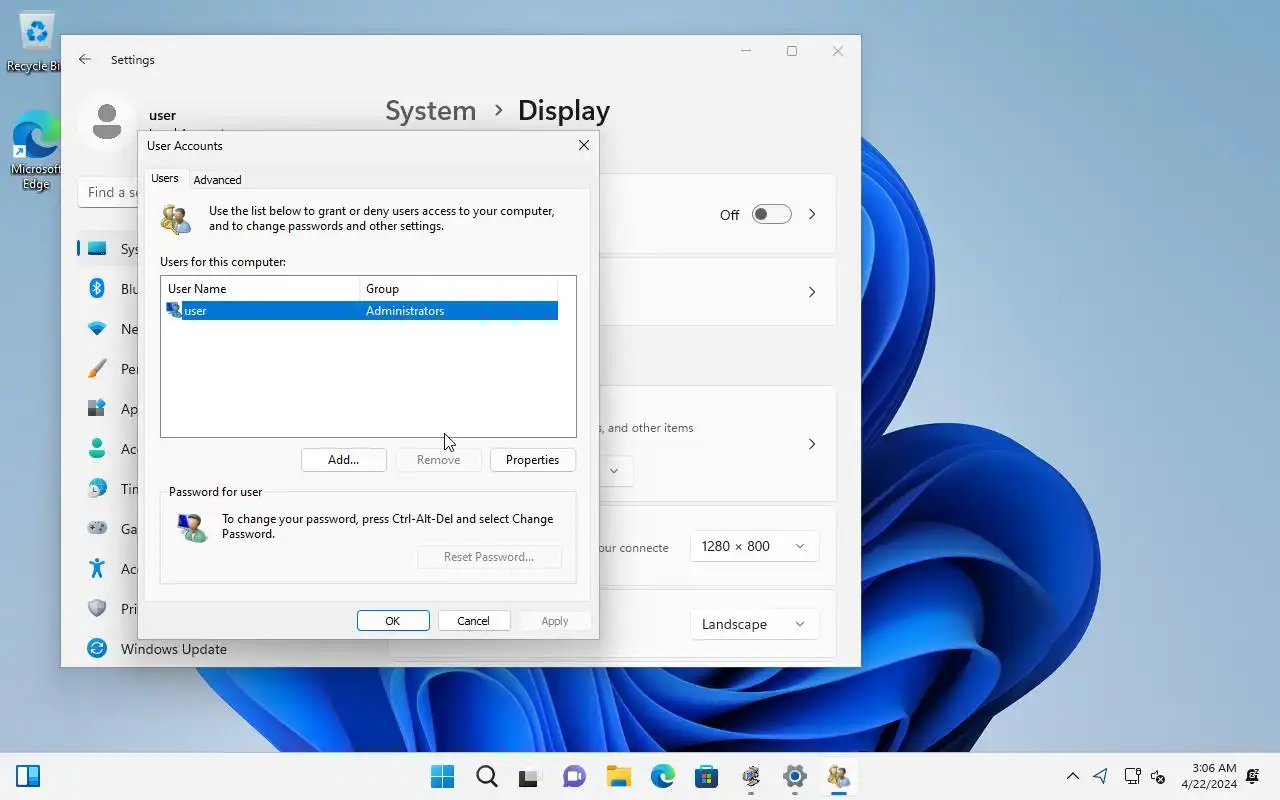
Task: Switch to the Advanced tab
Action: [x=217, y=180]
